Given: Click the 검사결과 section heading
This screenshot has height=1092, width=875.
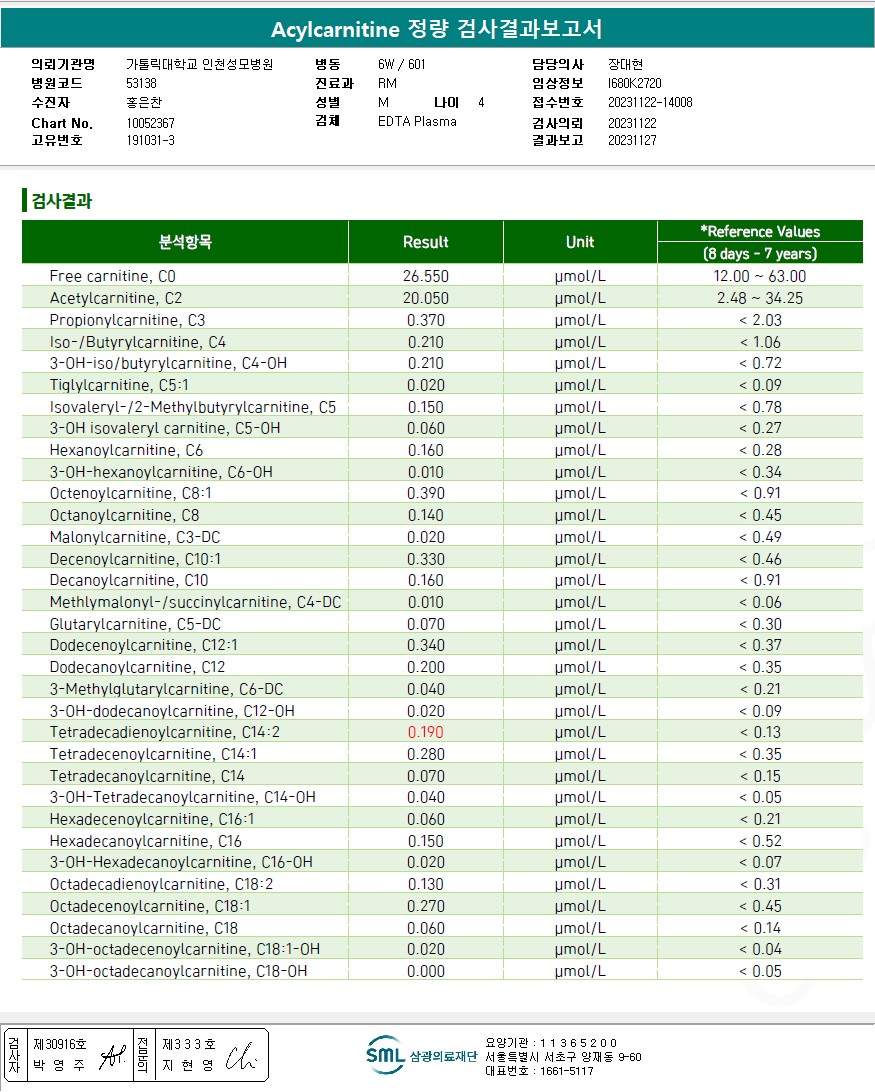Looking at the screenshot, I should click(x=62, y=201).
